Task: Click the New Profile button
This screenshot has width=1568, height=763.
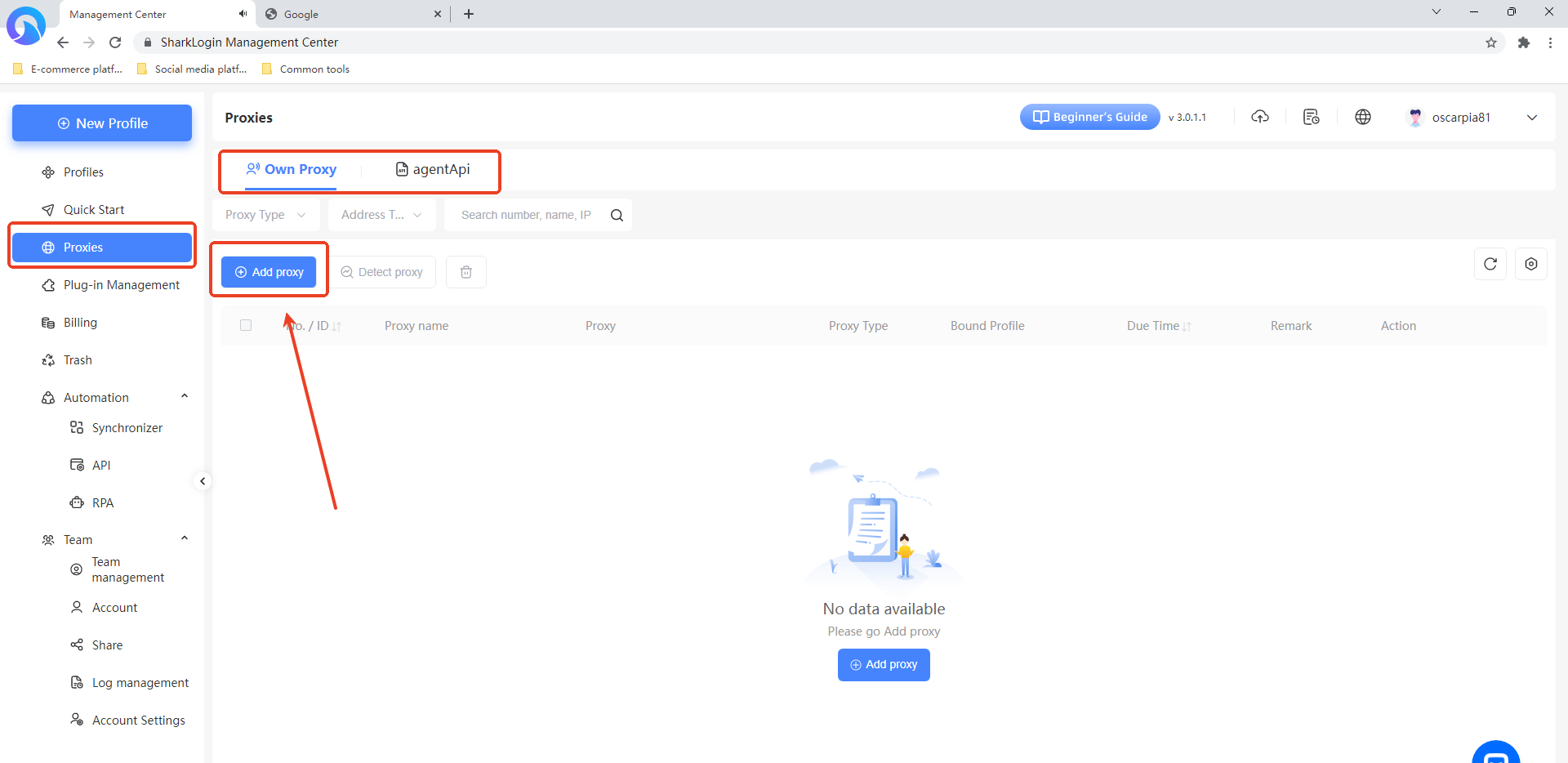Action: click(102, 123)
